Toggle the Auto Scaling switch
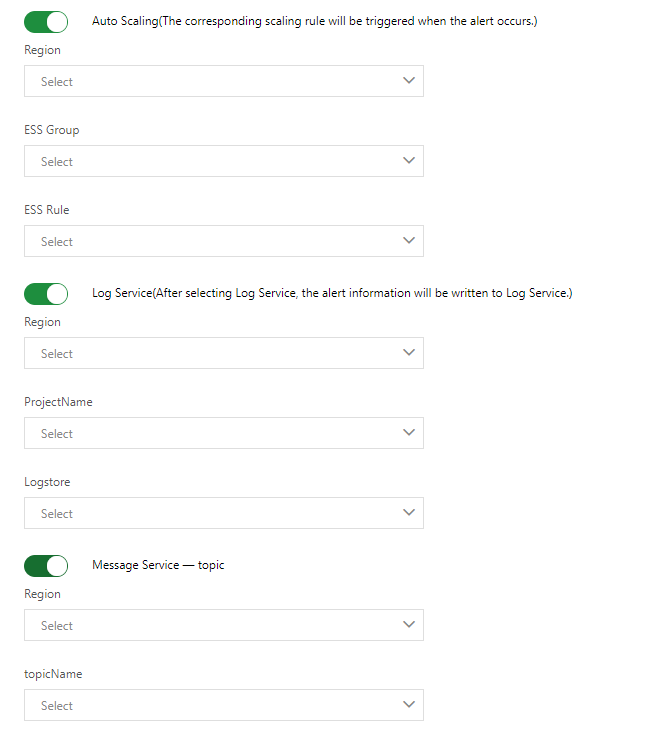The image size is (657, 752). [46, 21]
